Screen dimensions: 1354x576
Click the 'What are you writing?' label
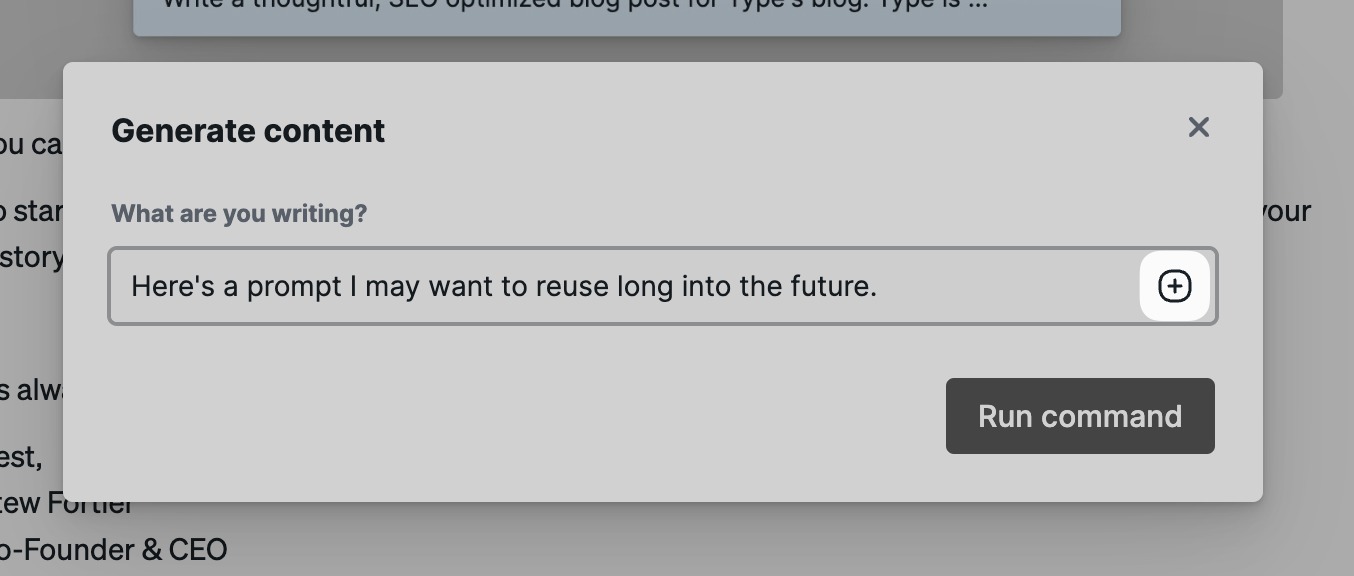[x=239, y=213]
